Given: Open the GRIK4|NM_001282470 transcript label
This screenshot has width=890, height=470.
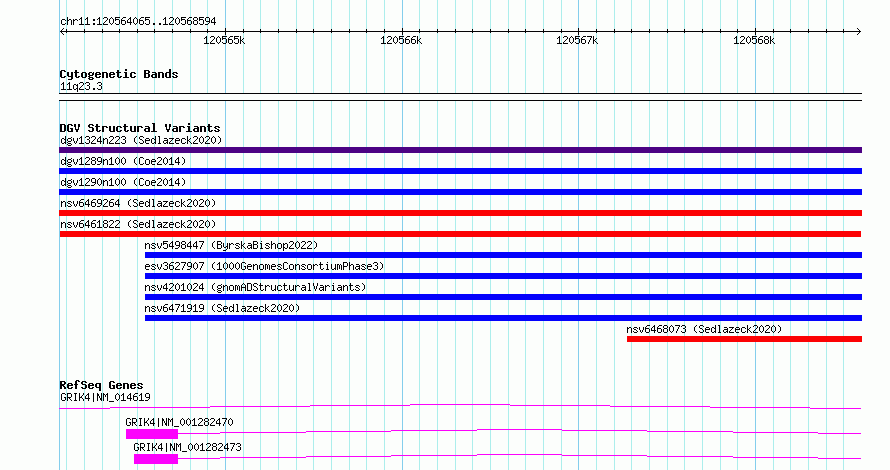Looking at the screenshot, I should click(x=179, y=422).
